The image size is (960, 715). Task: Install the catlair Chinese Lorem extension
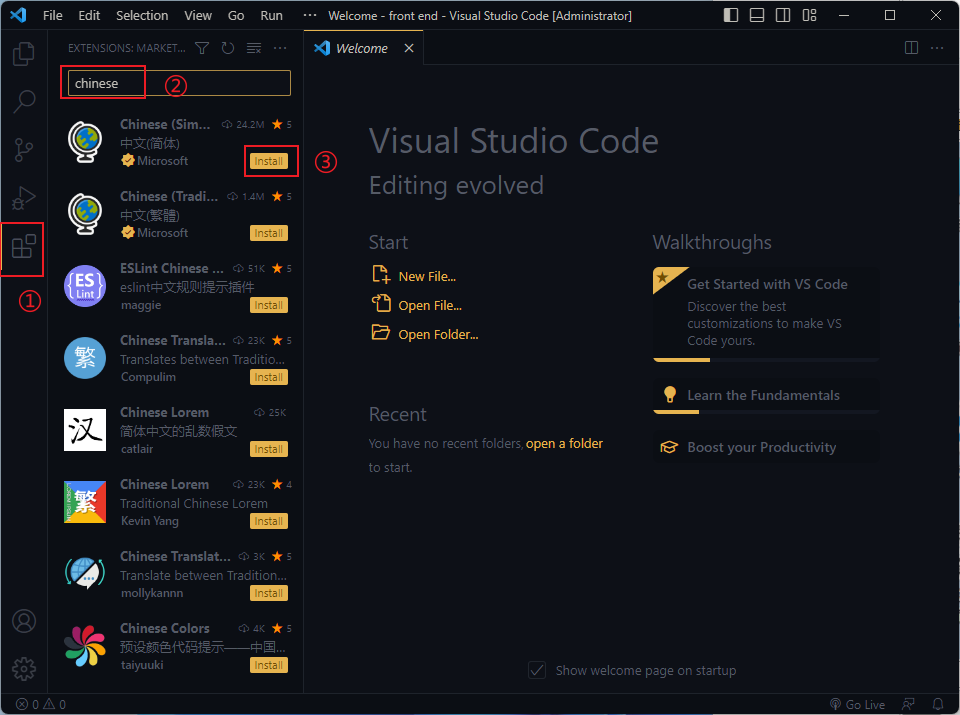[269, 449]
